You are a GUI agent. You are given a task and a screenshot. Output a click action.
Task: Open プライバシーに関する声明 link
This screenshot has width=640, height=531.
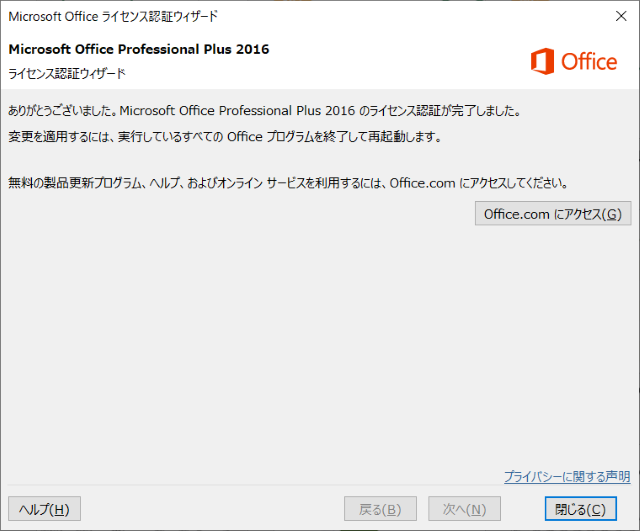567,476
